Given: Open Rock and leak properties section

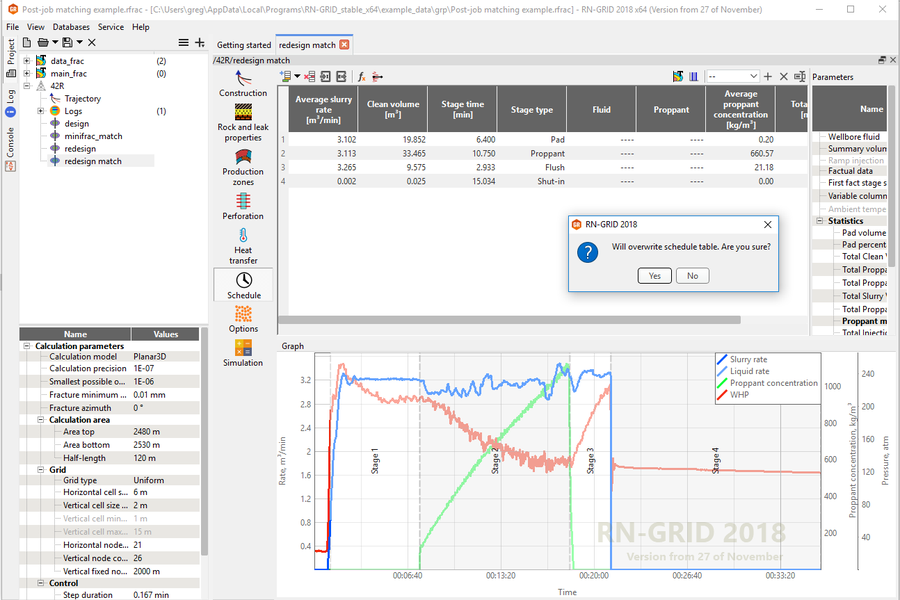Looking at the screenshot, I should 243,121.
